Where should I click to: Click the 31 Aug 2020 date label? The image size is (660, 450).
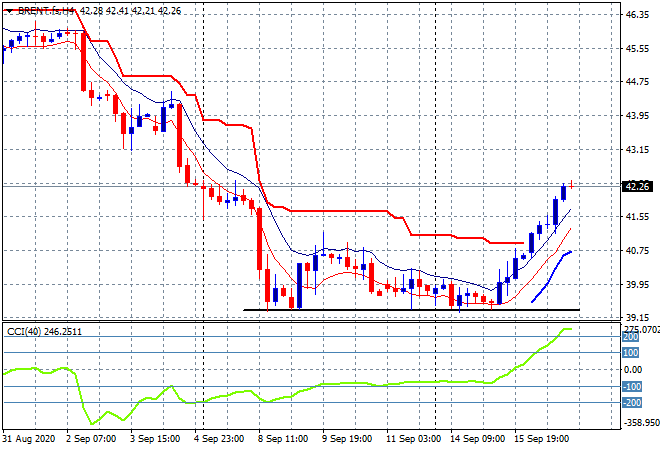pos(29,439)
